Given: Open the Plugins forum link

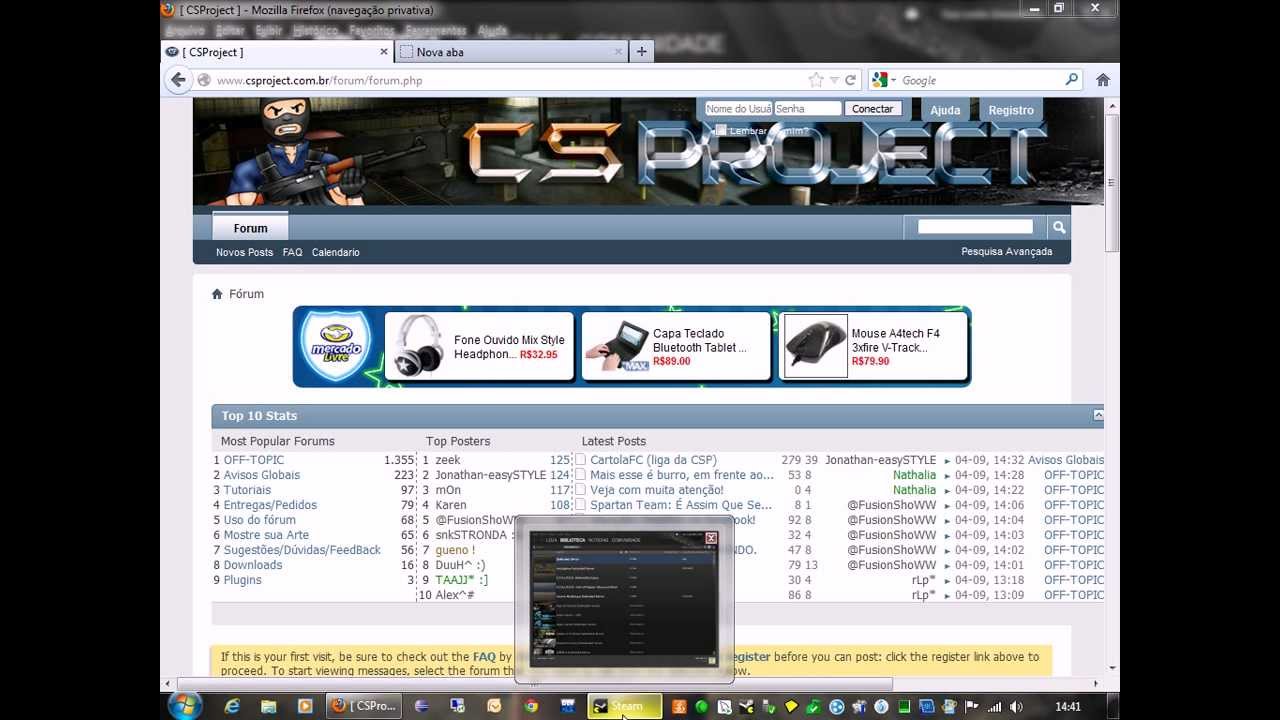Looking at the screenshot, I should point(243,580).
